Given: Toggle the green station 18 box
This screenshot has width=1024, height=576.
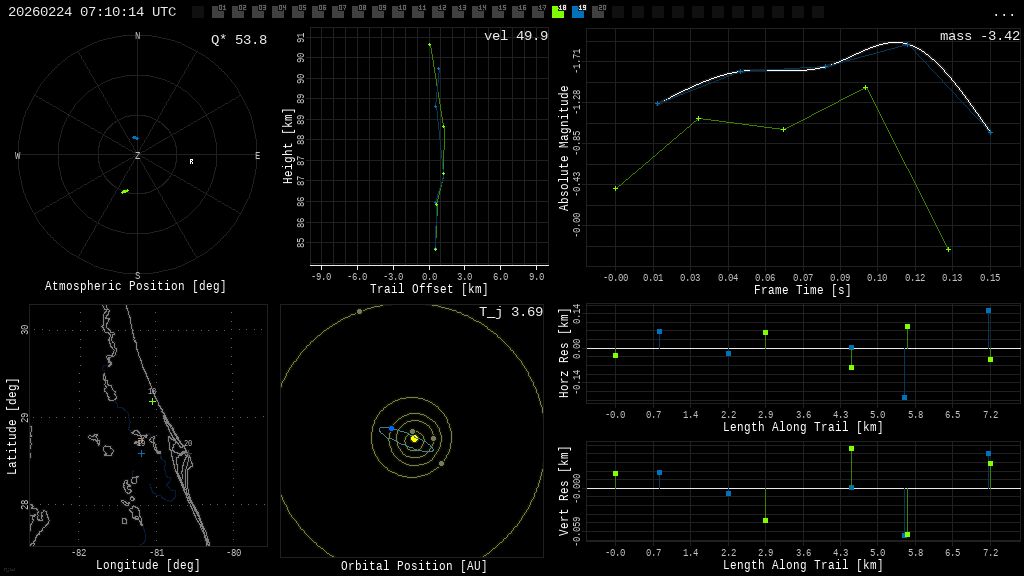Looking at the screenshot, I should [558, 12].
